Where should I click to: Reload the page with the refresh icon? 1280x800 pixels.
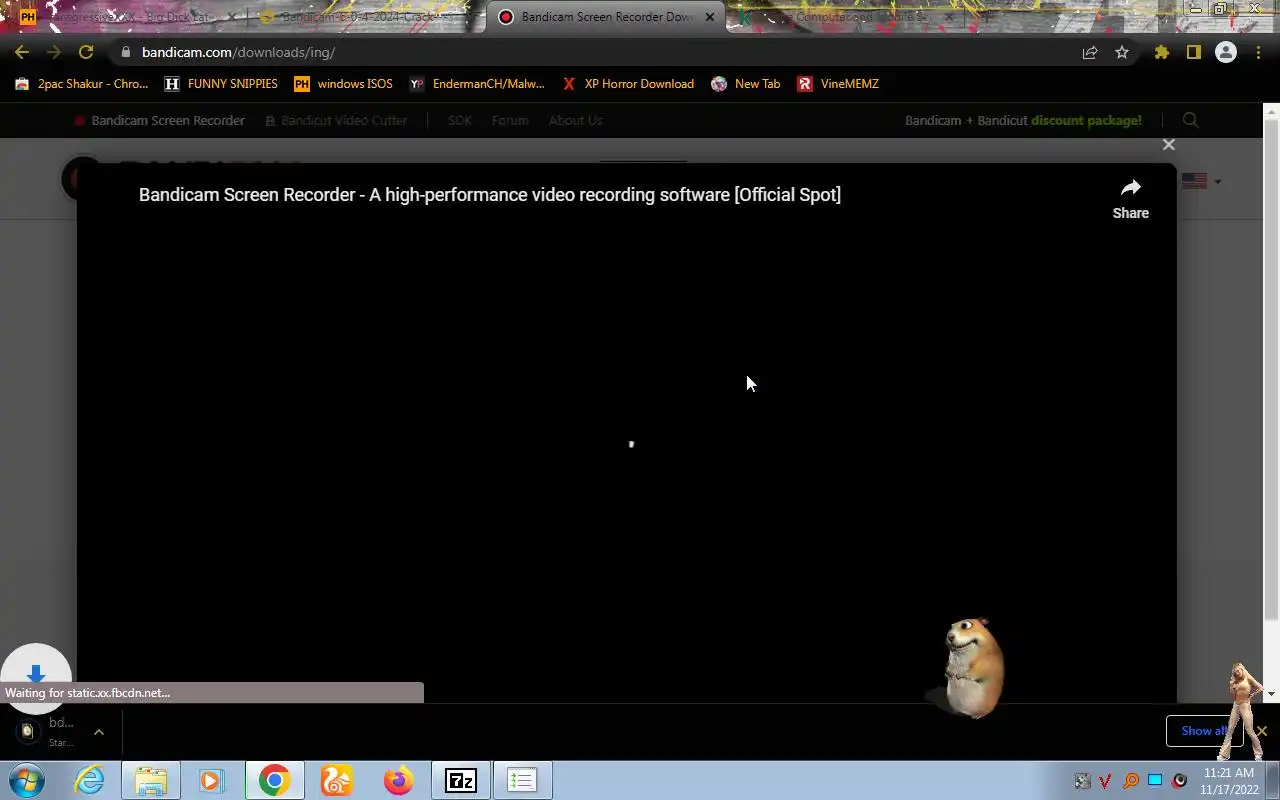pyautogui.click(x=86, y=52)
